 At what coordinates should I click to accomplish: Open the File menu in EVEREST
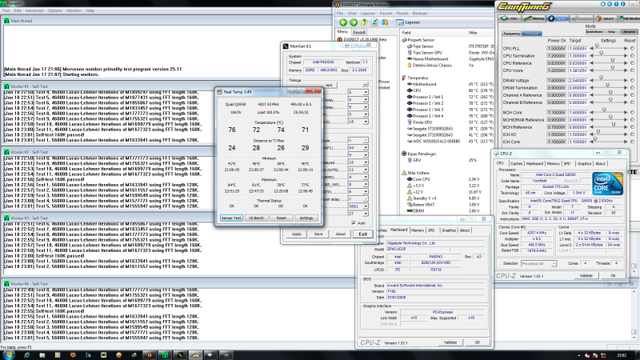click(340, 13)
